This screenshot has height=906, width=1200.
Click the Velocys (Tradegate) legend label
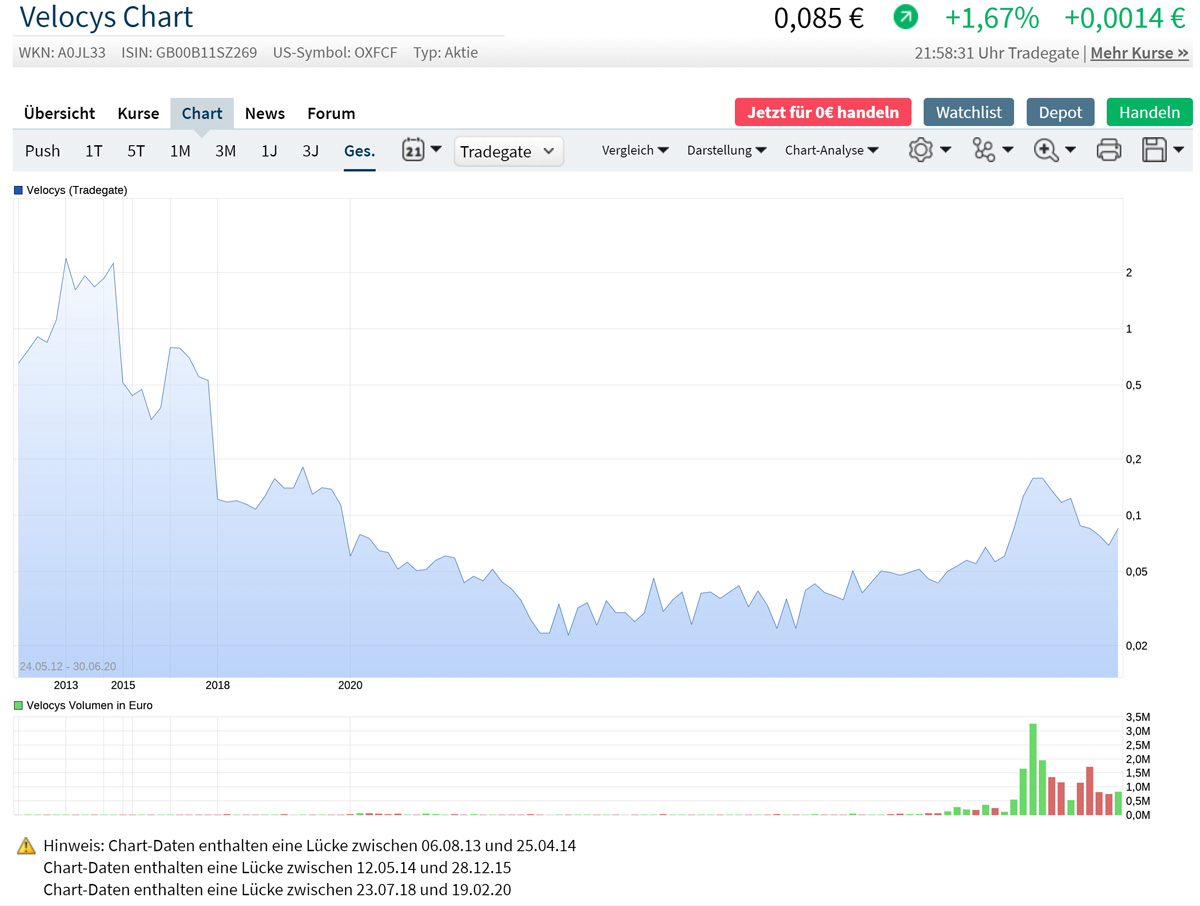pos(77,190)
